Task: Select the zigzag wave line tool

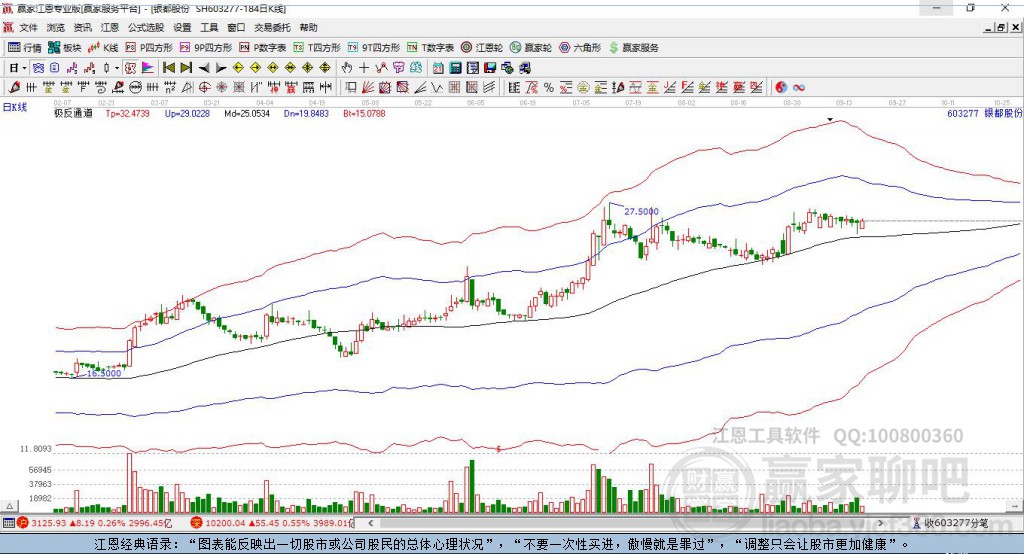Action: (437, 87)
